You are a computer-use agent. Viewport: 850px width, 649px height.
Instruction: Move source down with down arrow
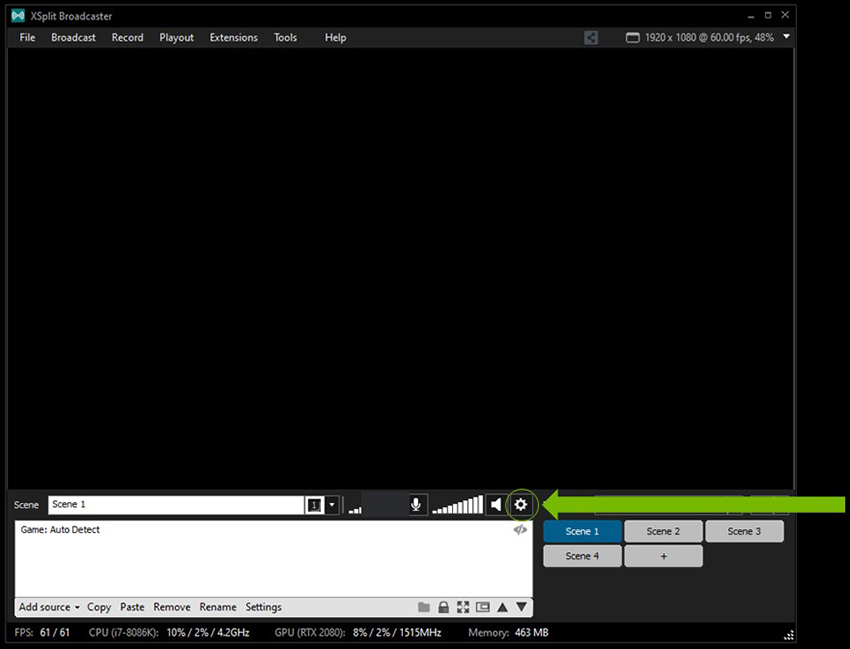point(521,607)
